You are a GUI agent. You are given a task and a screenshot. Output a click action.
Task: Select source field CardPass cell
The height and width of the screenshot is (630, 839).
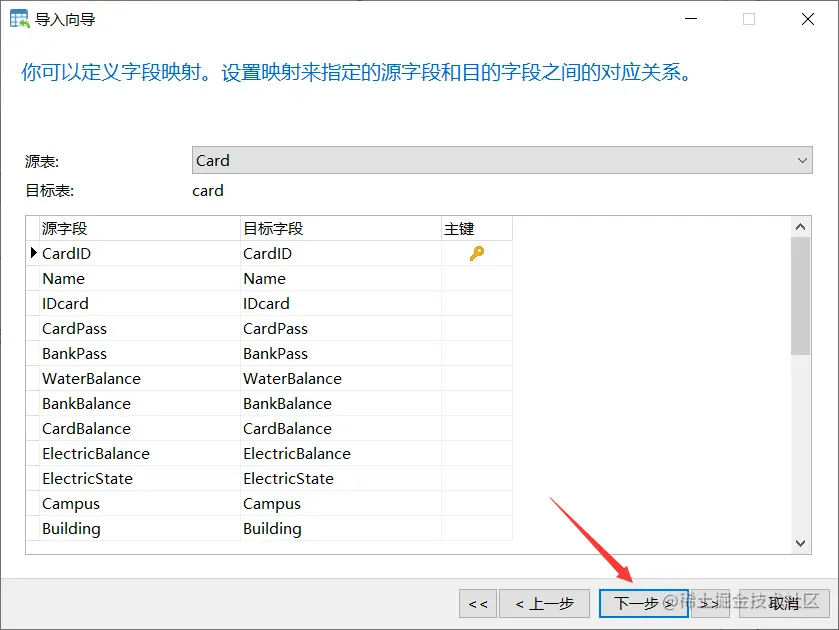140,329
